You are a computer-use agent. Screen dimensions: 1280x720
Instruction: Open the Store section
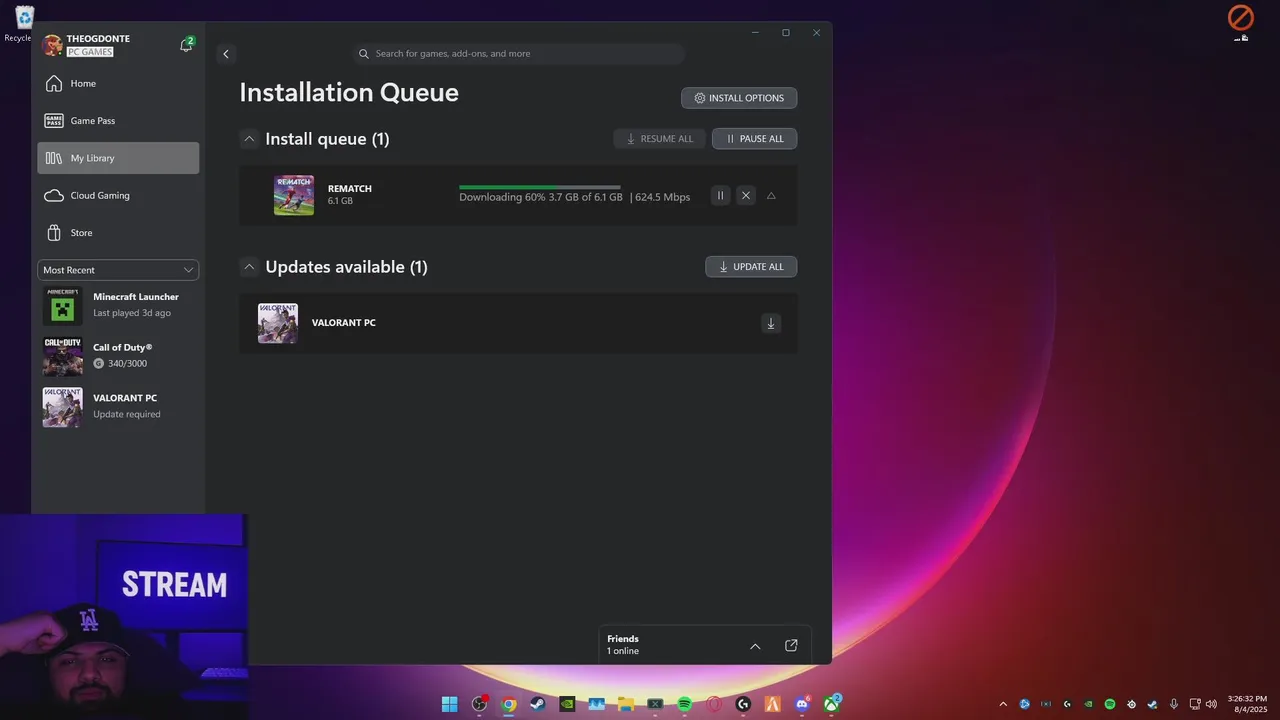pyautogui.click(x=118, y=233)
